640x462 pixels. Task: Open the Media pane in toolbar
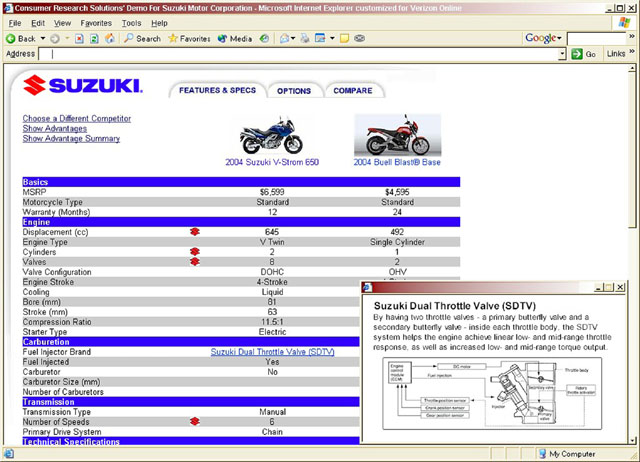click(x=235, y=39)
